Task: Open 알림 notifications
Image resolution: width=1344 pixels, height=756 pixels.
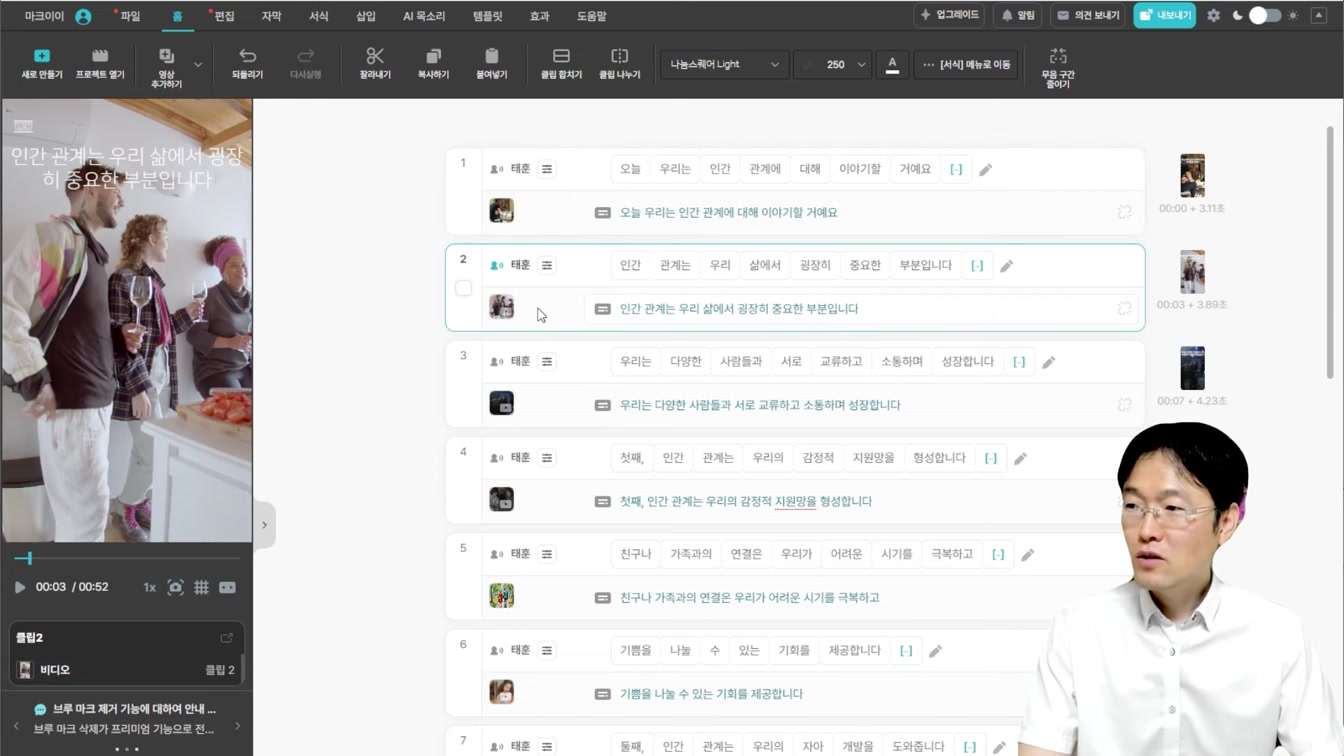Action: tap(1019, 16)
